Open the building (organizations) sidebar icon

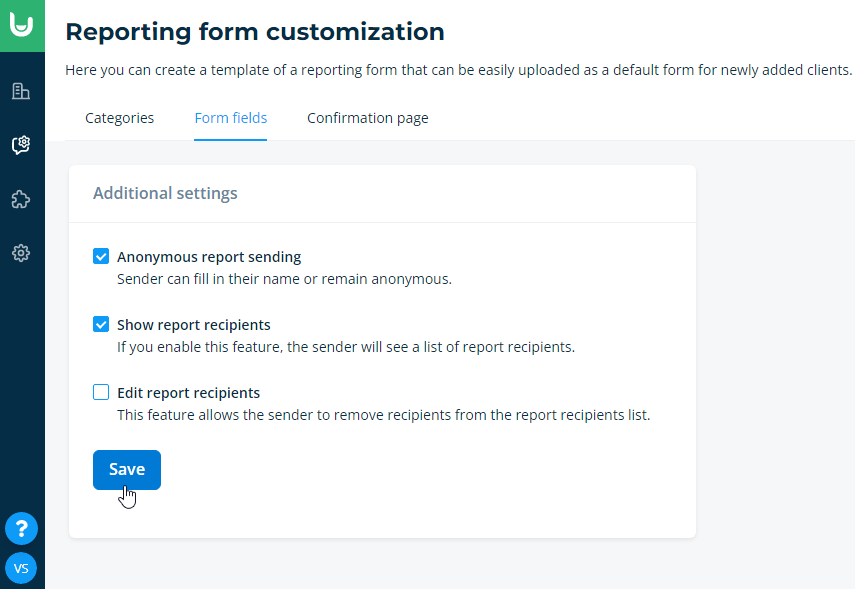coord(21,91)
